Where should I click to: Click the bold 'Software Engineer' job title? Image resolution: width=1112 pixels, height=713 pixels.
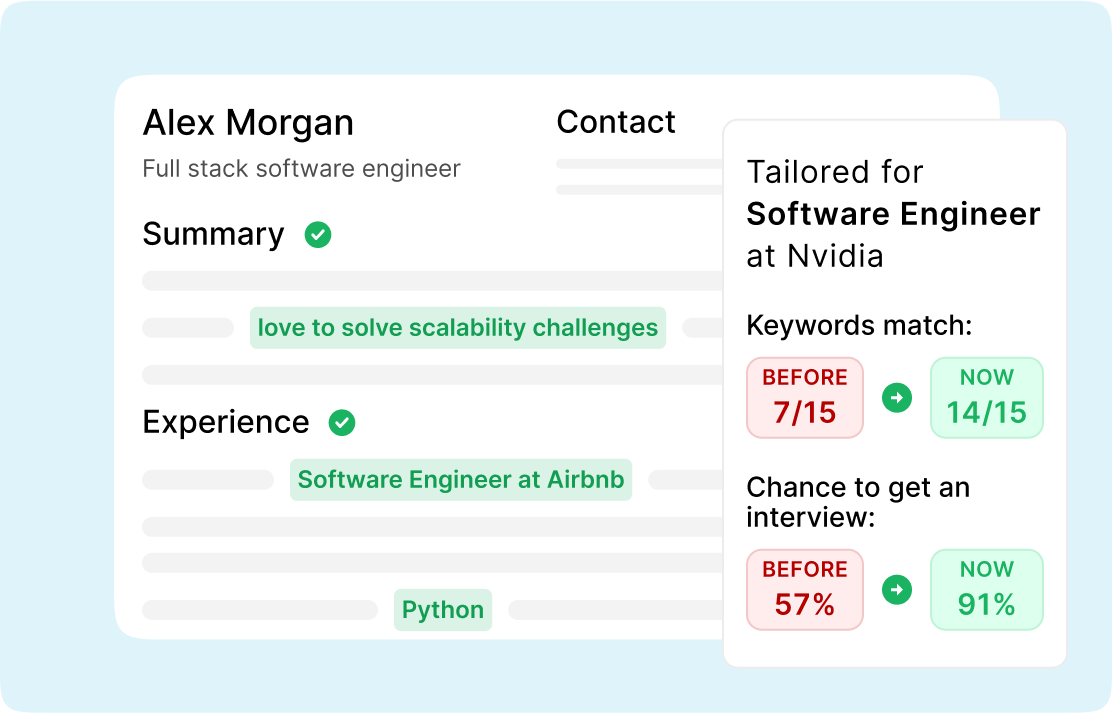(x=894, y=214)
